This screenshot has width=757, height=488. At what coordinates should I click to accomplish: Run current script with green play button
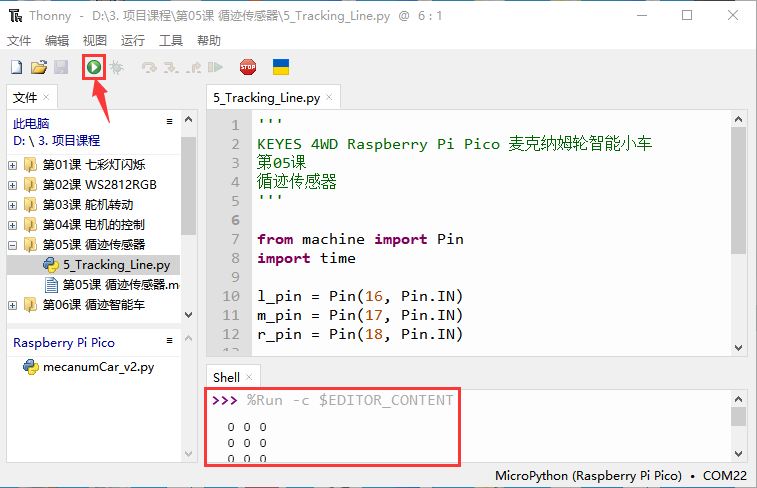94,67
